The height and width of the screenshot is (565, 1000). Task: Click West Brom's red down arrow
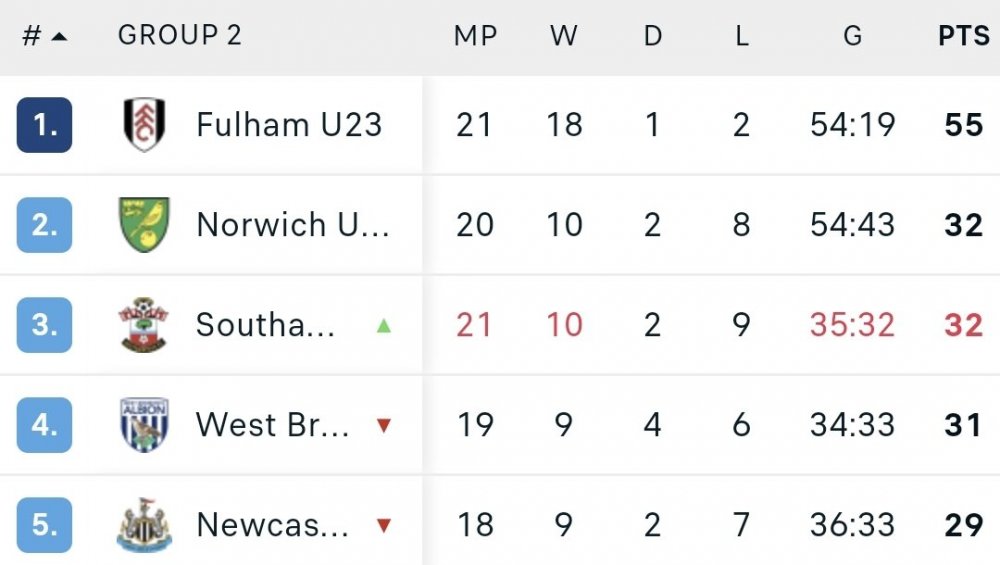click(383, 426)
